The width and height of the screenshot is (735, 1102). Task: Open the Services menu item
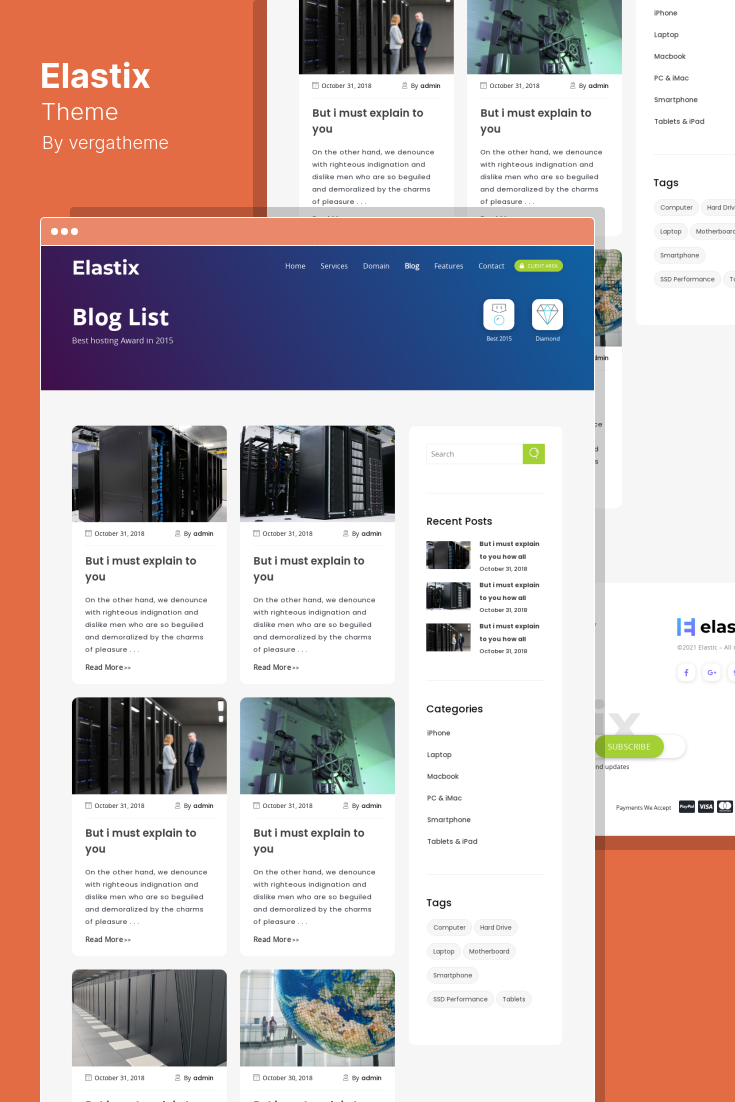click(334, 266)
